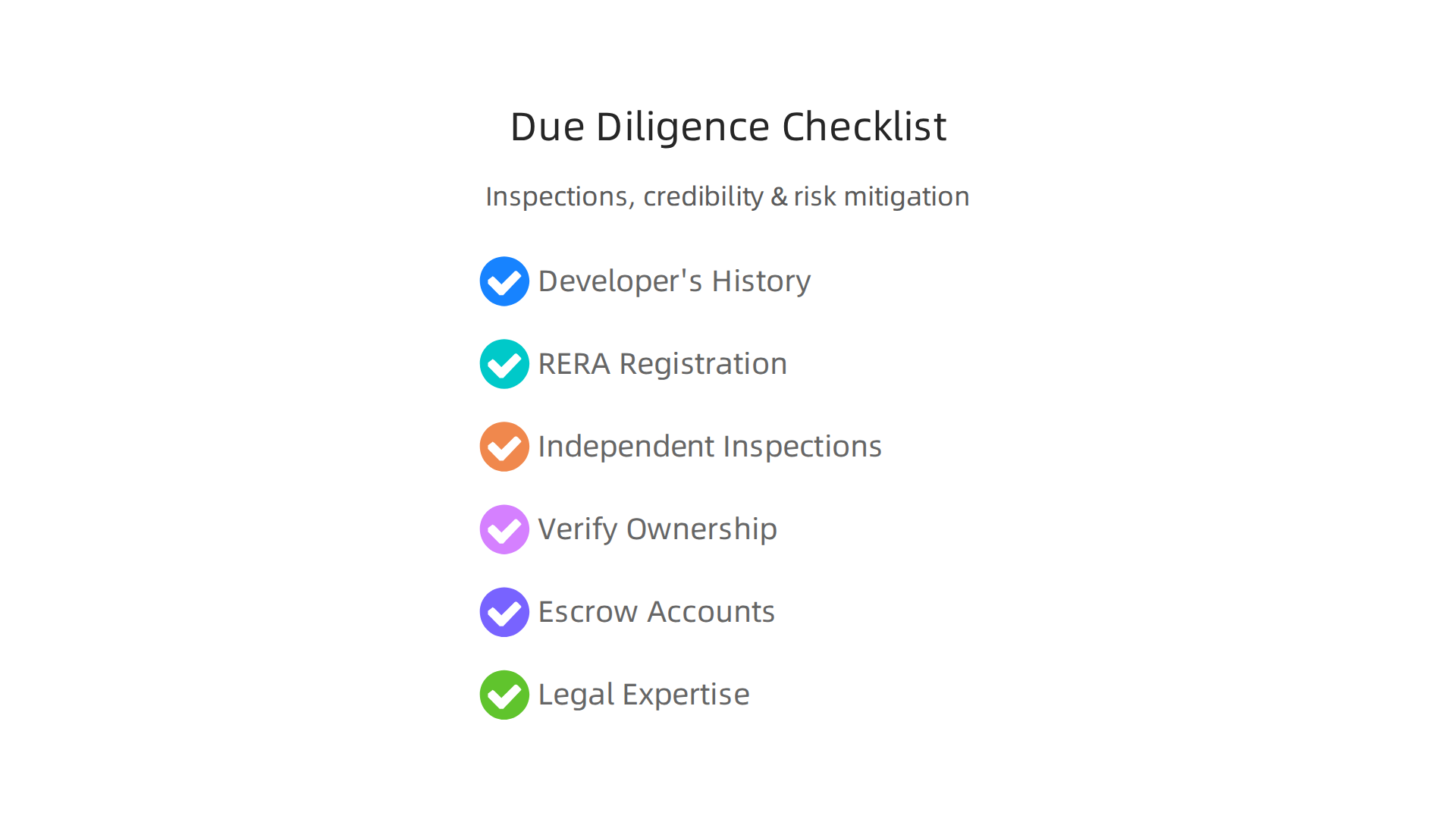Click the green checkmark beside Legal Expertise
1456x819 pixels.
(x=504, y=695)
